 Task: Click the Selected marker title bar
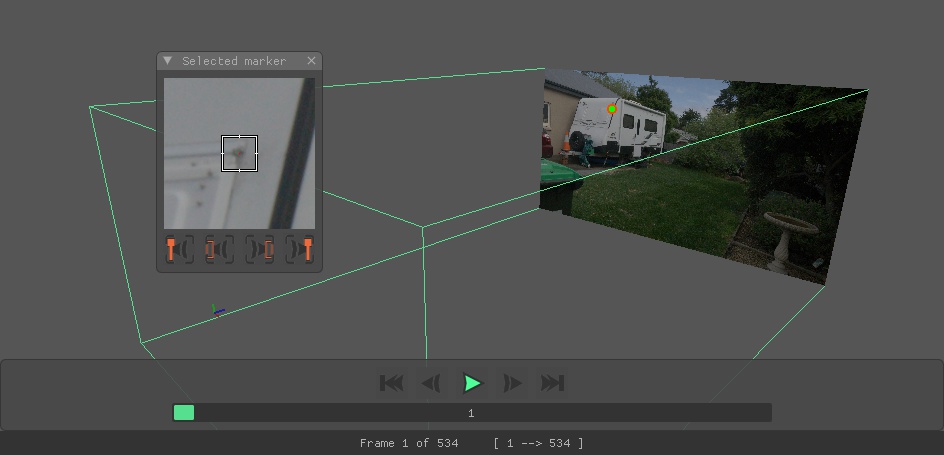point(234,61)
